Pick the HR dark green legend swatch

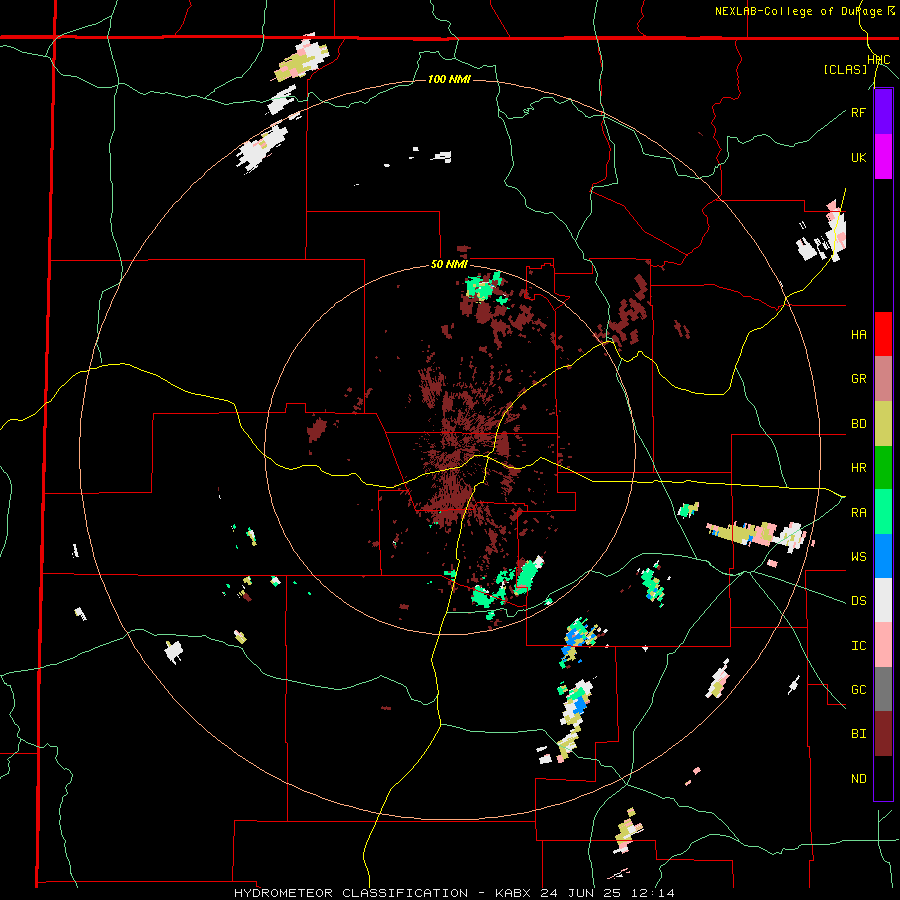[x=883, y=468]
